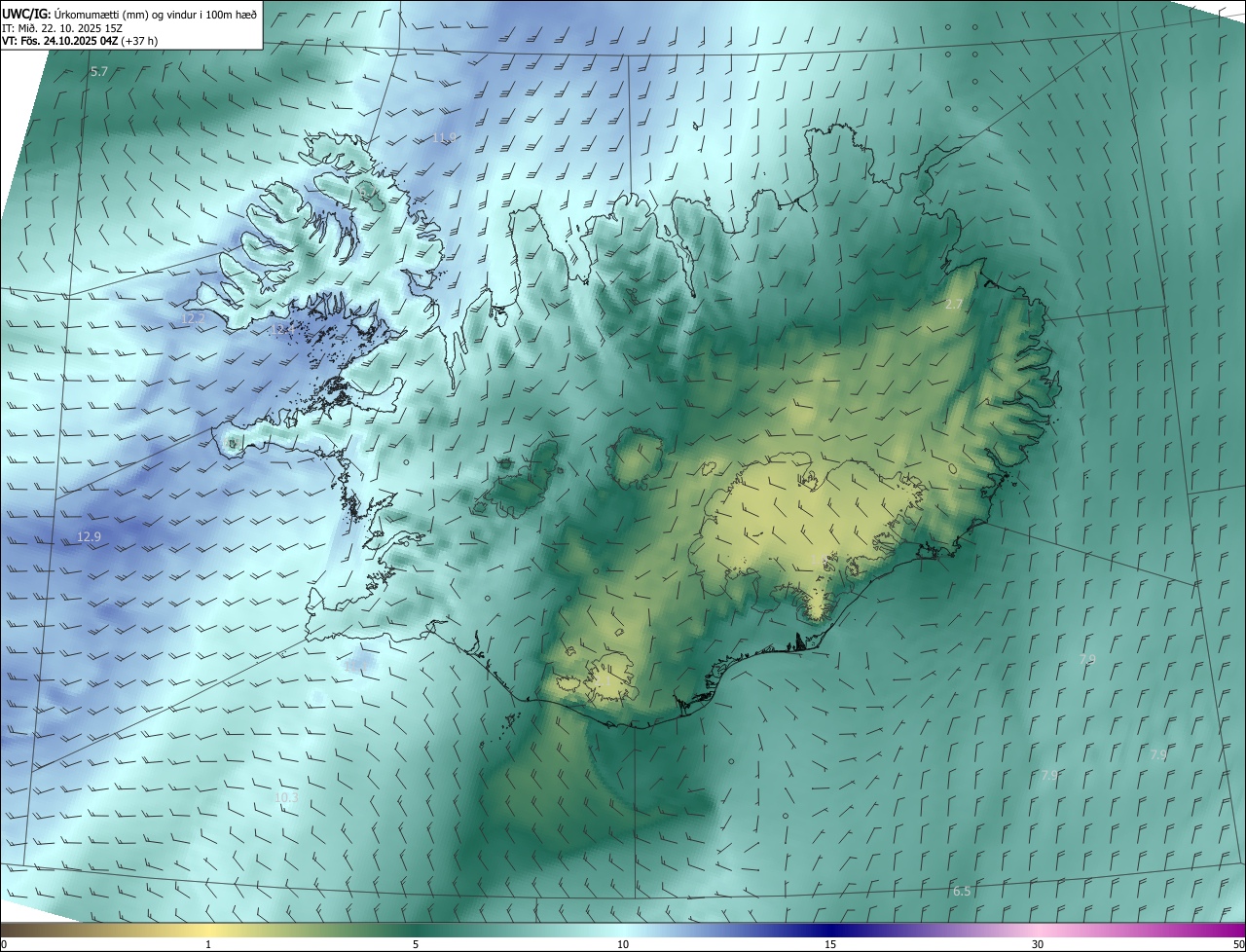Click the '0' tick label on the color scale
The image size is (1246, 952).
pos(4,944)
